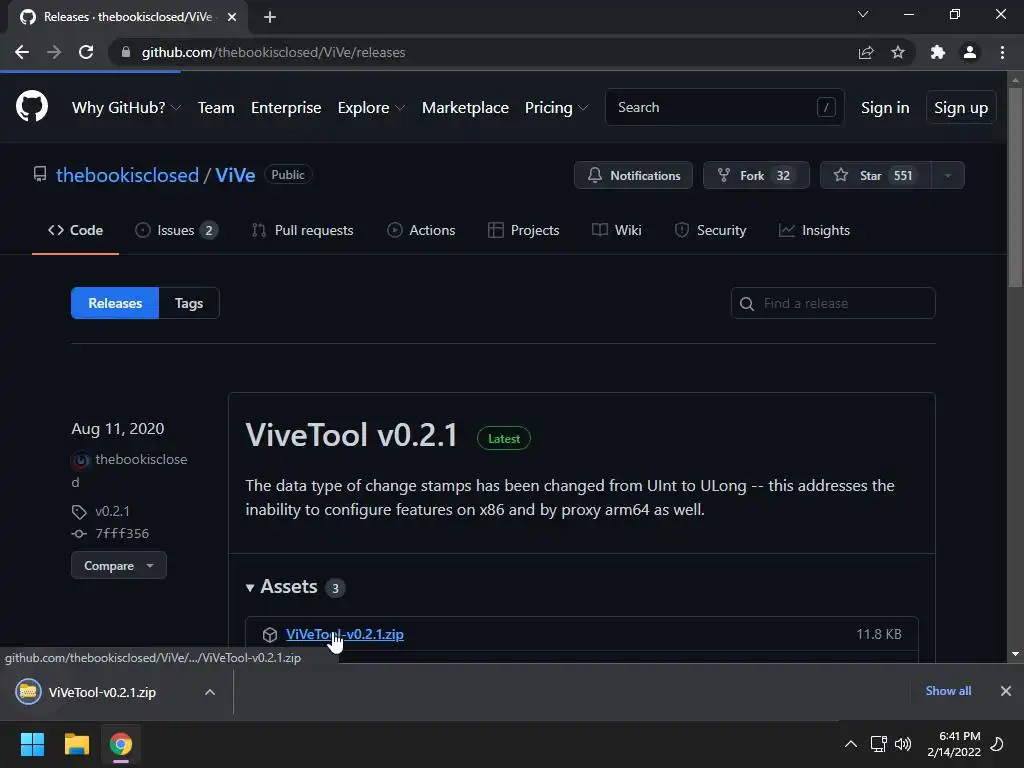The width and height of the screenshot is (1024, 768).
Task: Open the Windows Start menu
Action: pos(32,744)
